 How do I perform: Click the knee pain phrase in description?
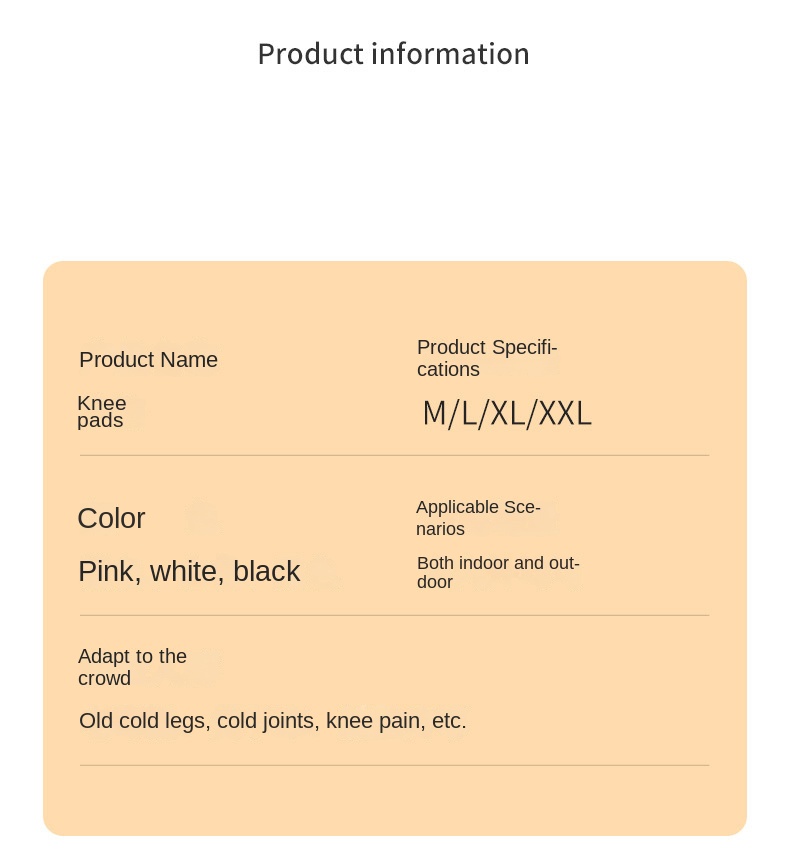[x=375, y=721]
